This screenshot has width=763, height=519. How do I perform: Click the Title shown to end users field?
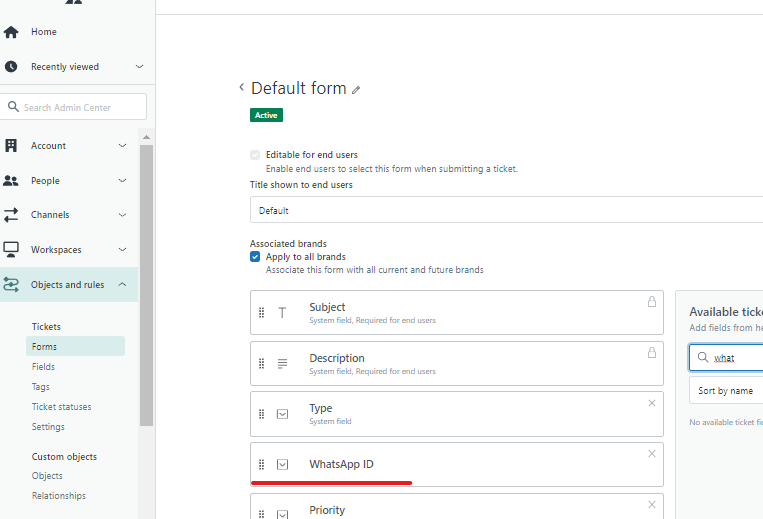(x=507, y=210)
